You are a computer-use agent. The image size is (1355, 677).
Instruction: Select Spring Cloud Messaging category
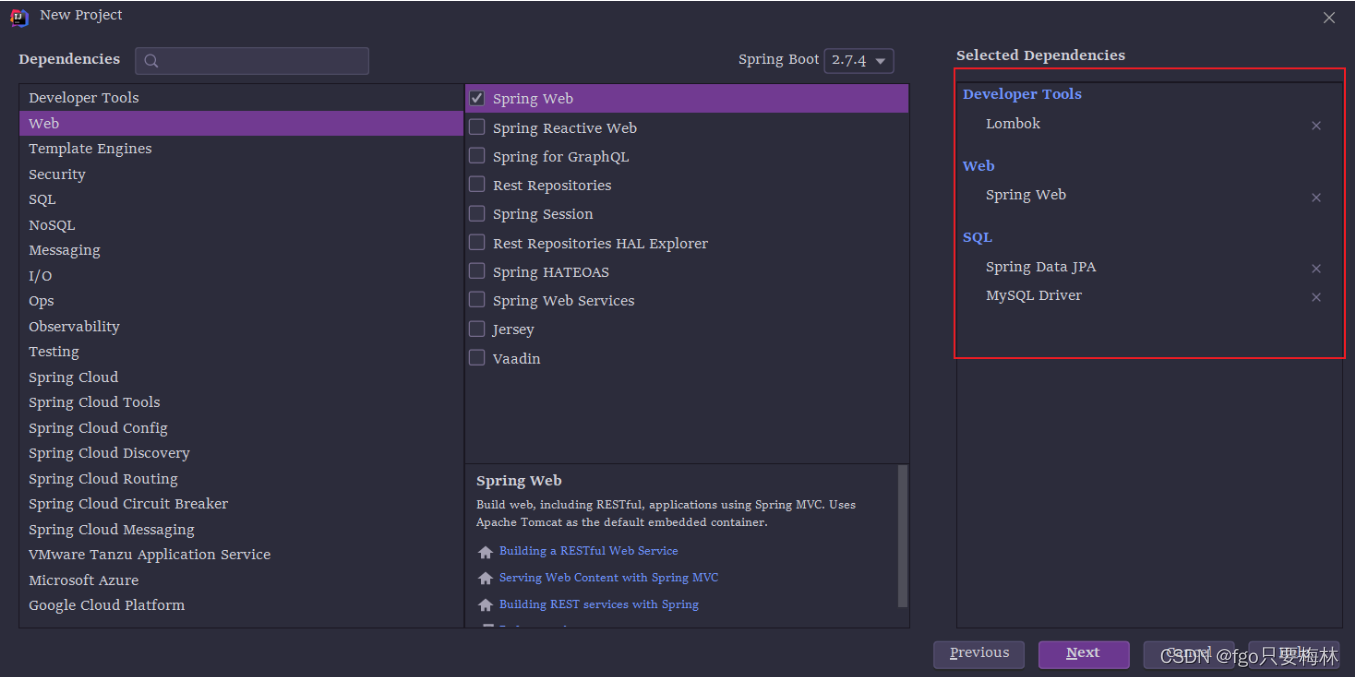(241, 530)
